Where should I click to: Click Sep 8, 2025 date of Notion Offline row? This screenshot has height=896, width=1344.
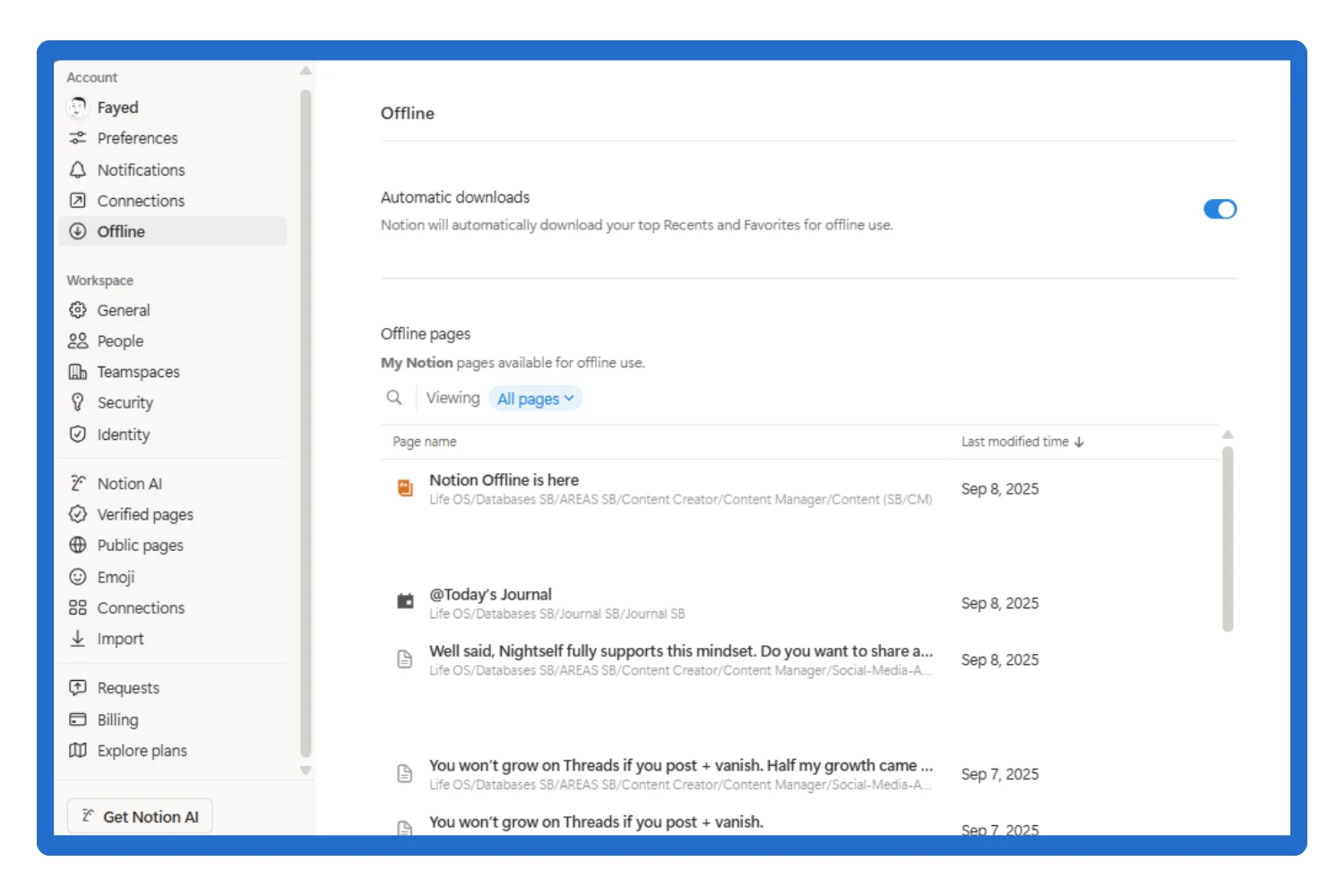click(x=1000, y=489)
